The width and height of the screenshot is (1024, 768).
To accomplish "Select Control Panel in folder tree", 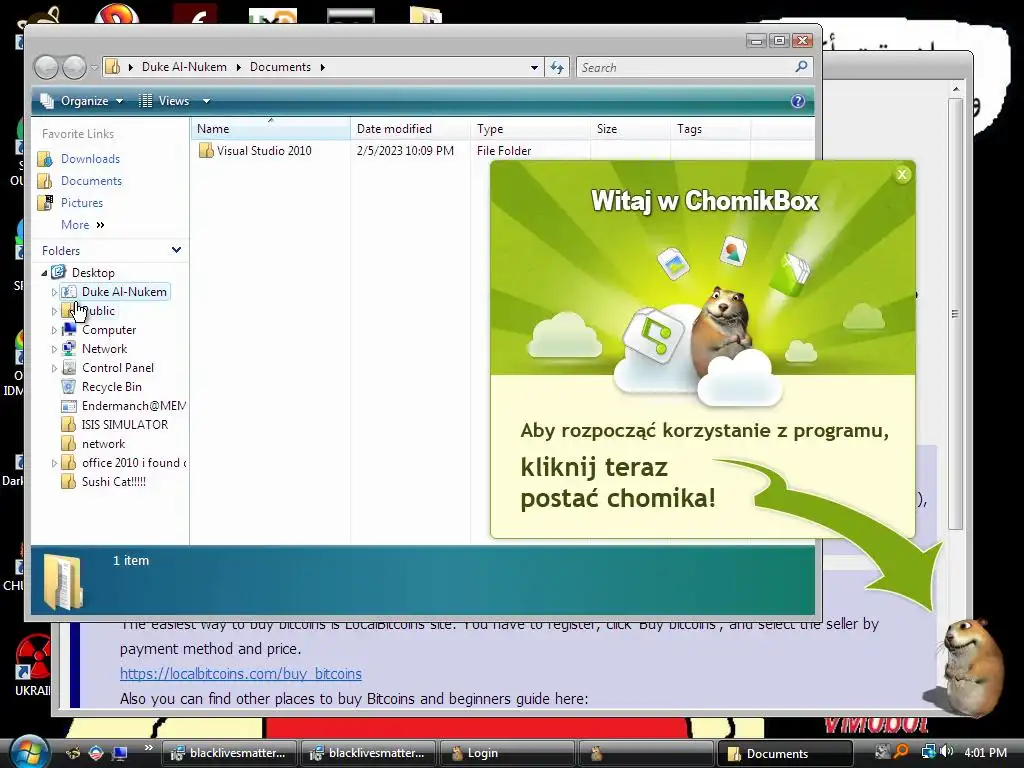I will [x=118, y=368].
